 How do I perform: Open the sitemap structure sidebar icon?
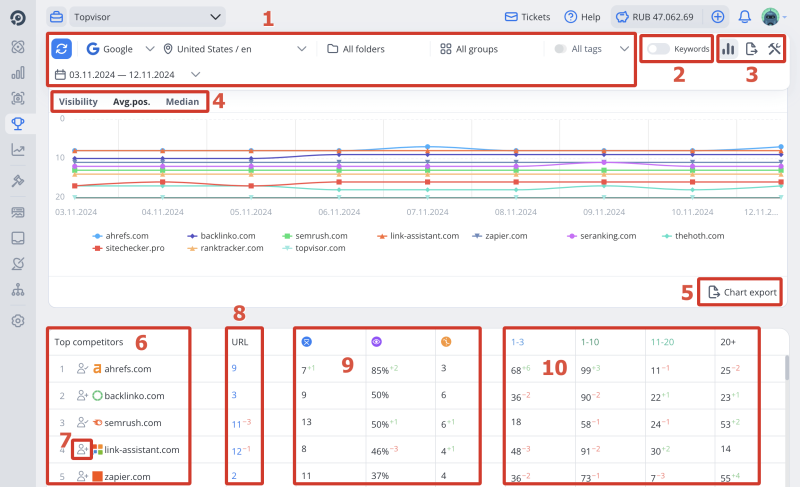18,290
